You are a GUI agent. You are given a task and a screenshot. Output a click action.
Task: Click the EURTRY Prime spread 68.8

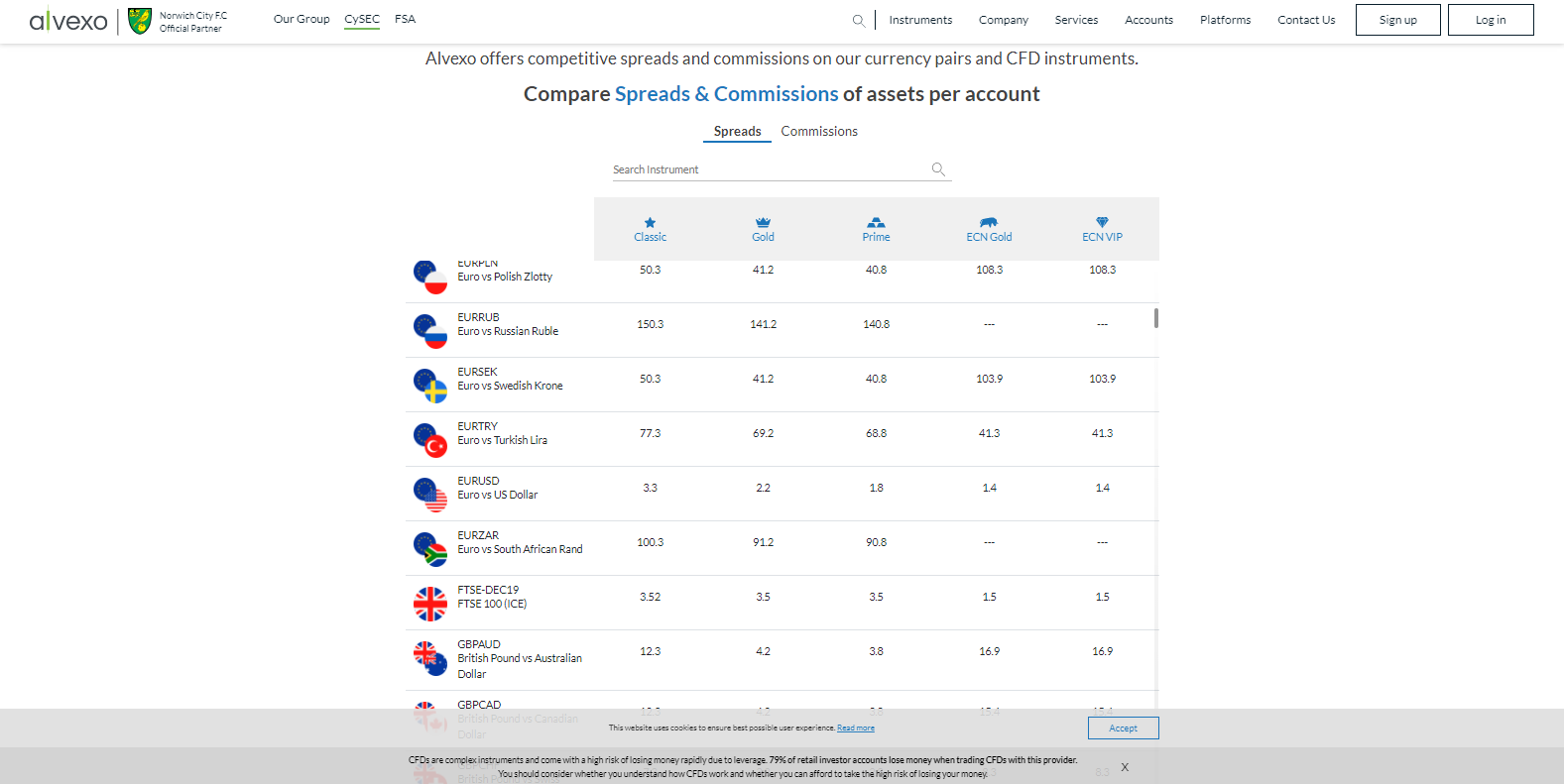point(877,433)
